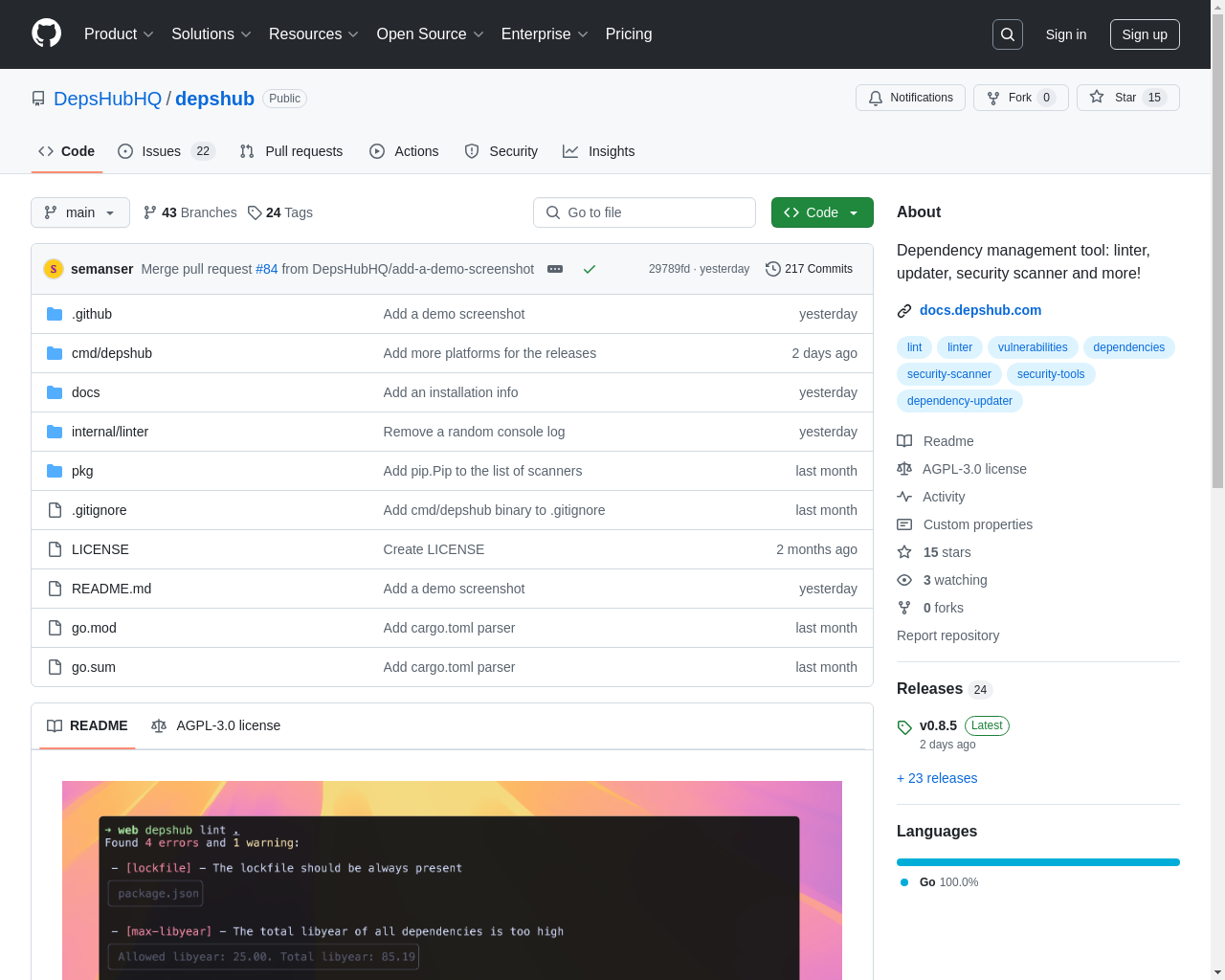Screen dimensions: 1225x980
Task: Open the Solutions menu dropdown
Action: 212,34
